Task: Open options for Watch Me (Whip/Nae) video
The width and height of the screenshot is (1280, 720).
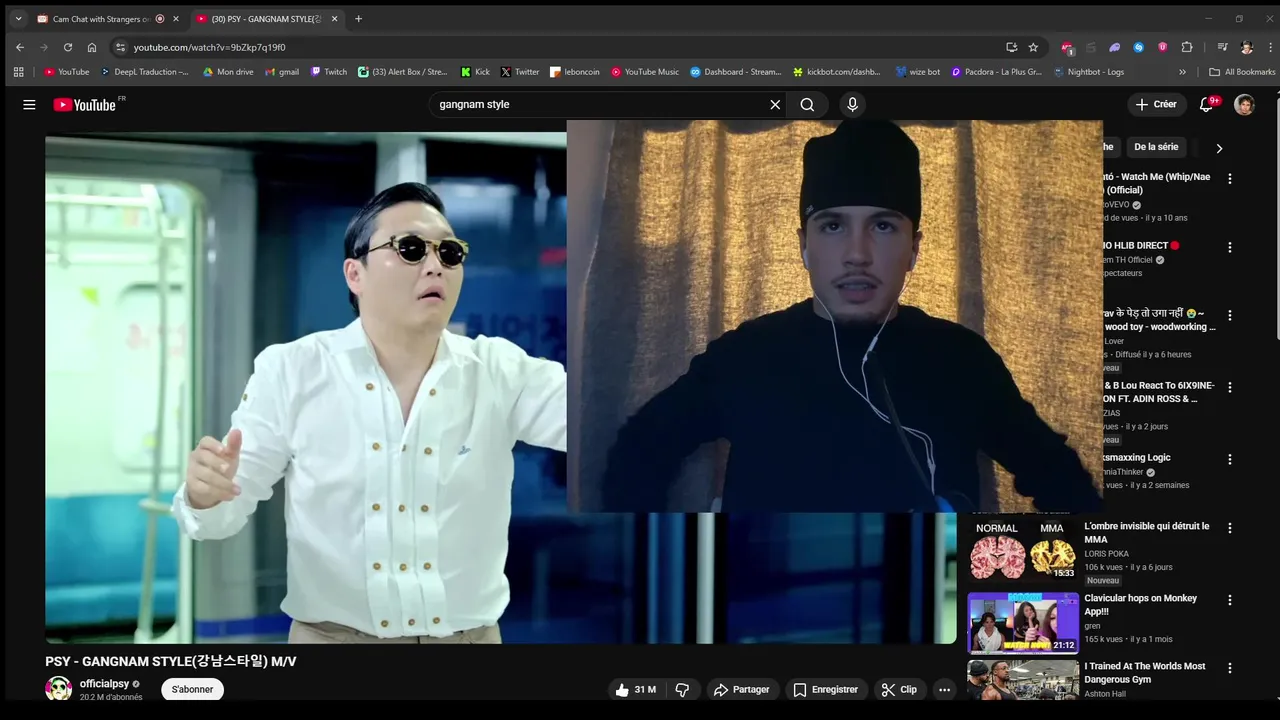Action: [1230, 179]
